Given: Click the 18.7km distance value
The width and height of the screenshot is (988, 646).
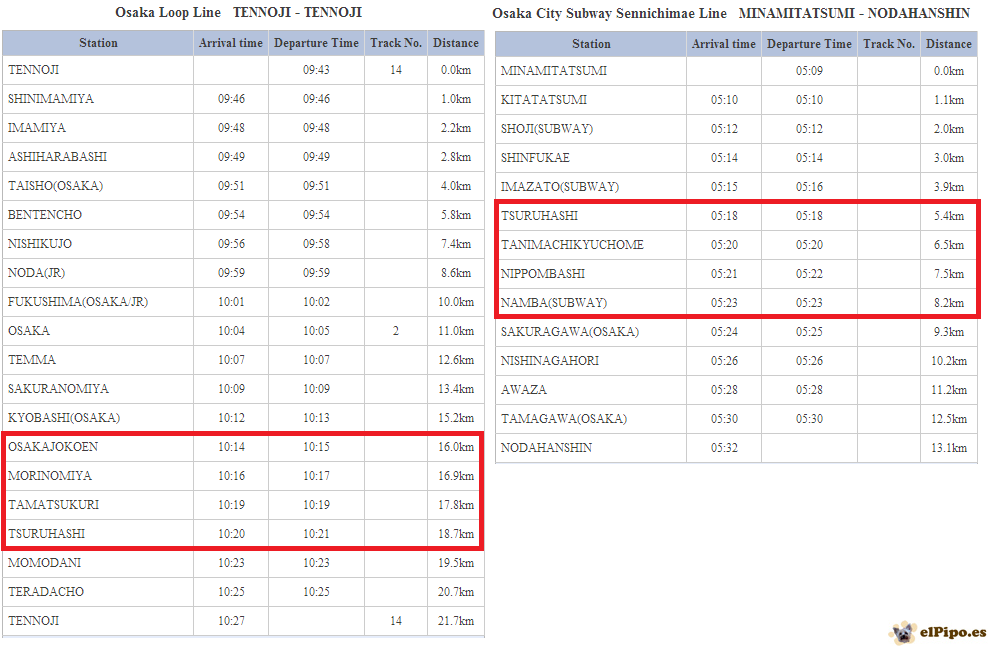Looking at the screenshot, I should coord(456,534).
